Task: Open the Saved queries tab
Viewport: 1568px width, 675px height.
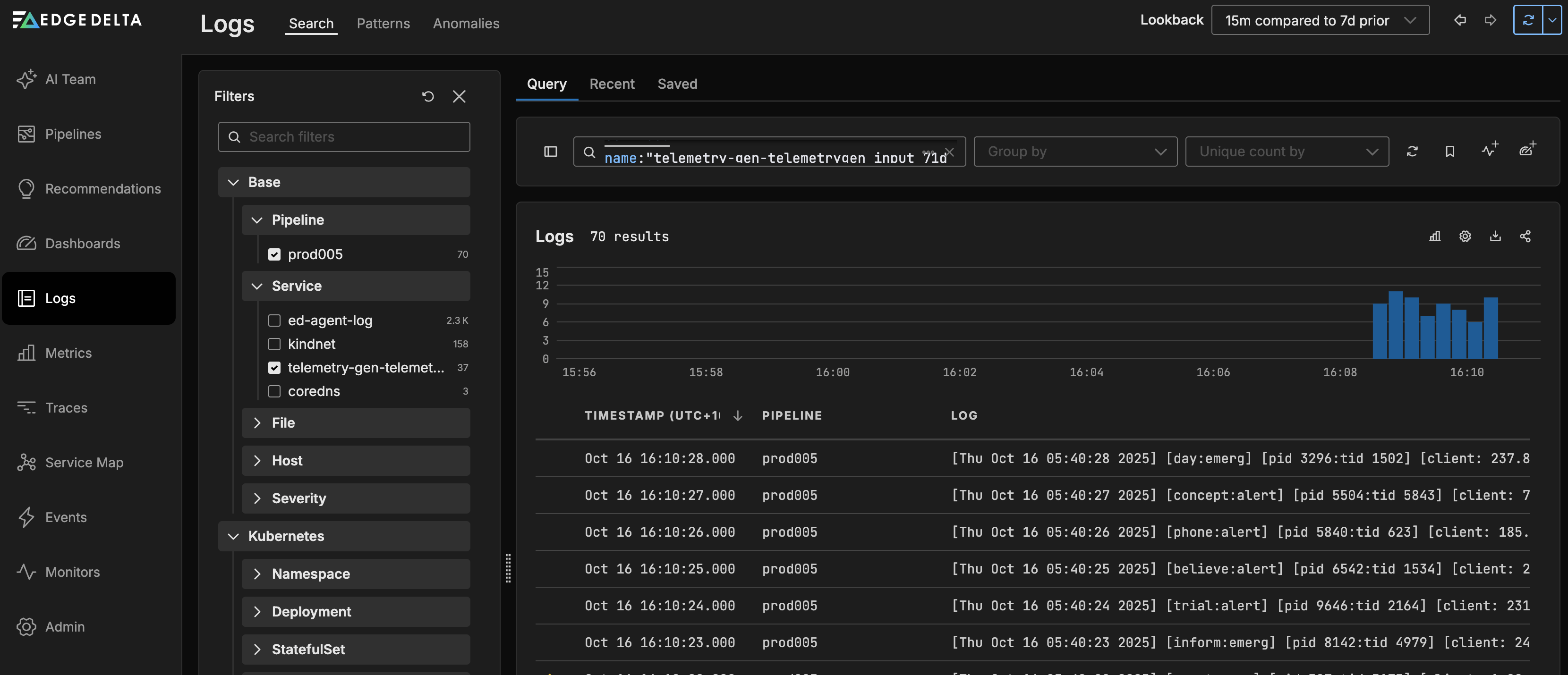Action: (677, 84)
